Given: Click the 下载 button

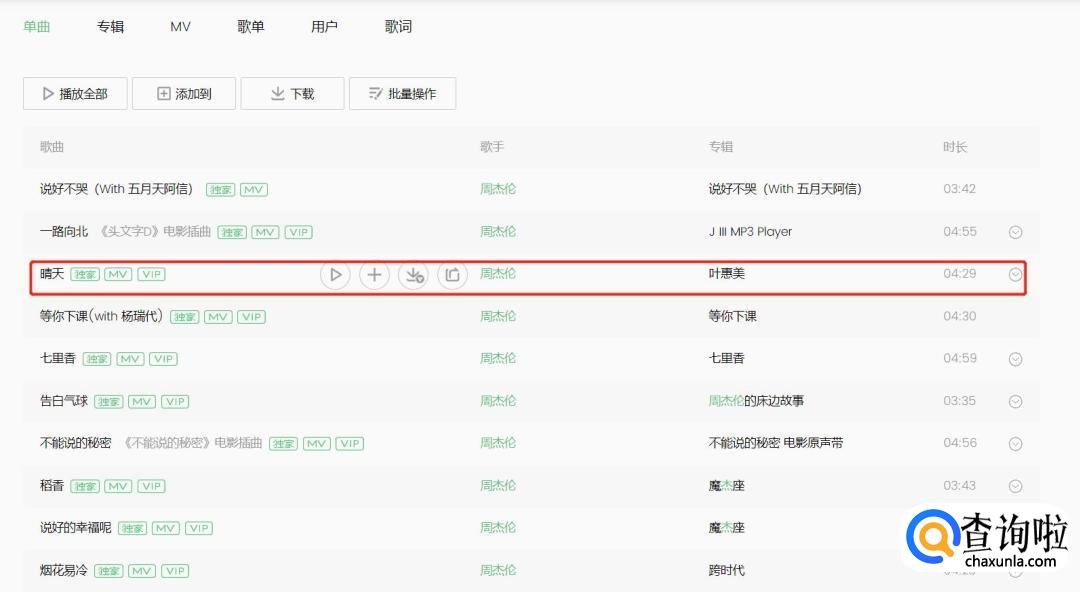Looking at the screenshot, I should (x=293, y=94).
